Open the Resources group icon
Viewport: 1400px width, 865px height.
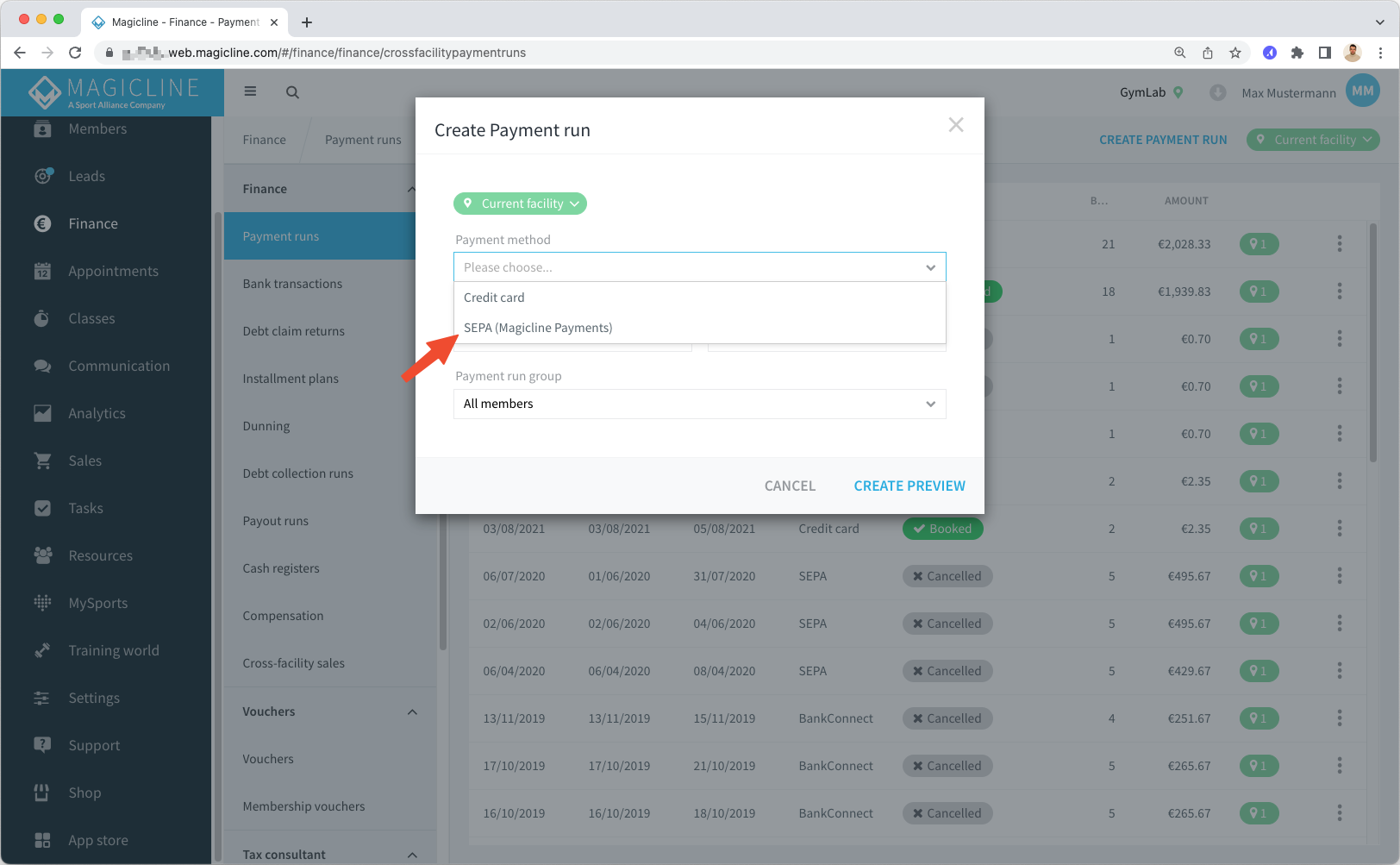click(42, 555)
